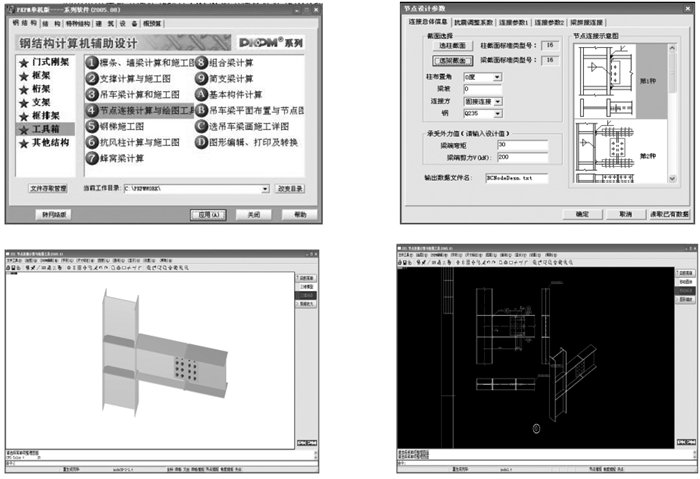This screenshot has width=700, height=479.
Task: Click the 梁端弯矩 input field
Action: [522, 145]
